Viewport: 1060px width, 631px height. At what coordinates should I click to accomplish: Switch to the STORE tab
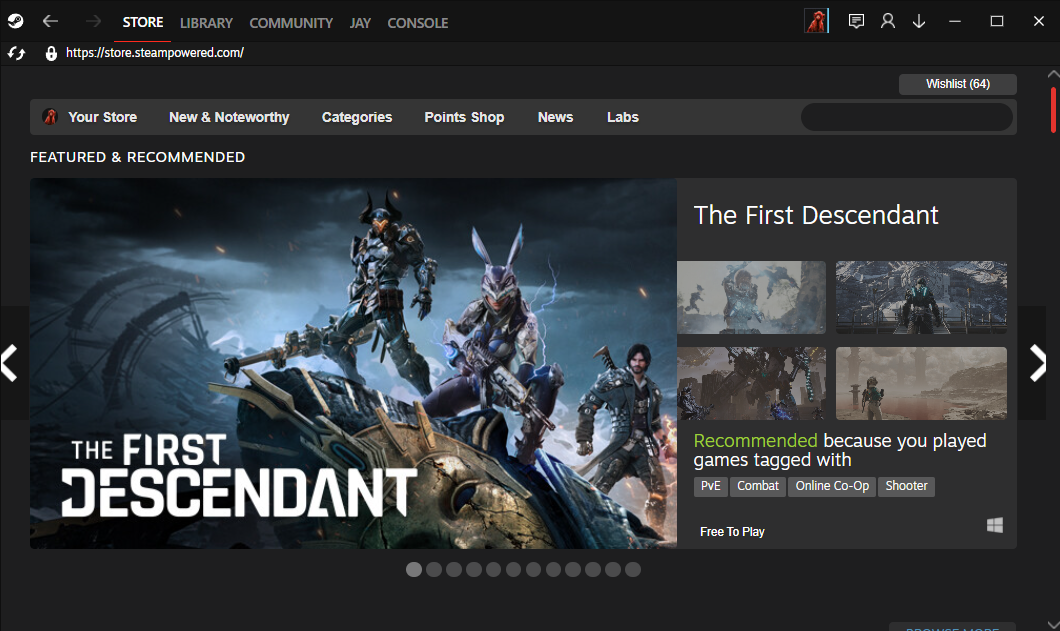(143, 22)
